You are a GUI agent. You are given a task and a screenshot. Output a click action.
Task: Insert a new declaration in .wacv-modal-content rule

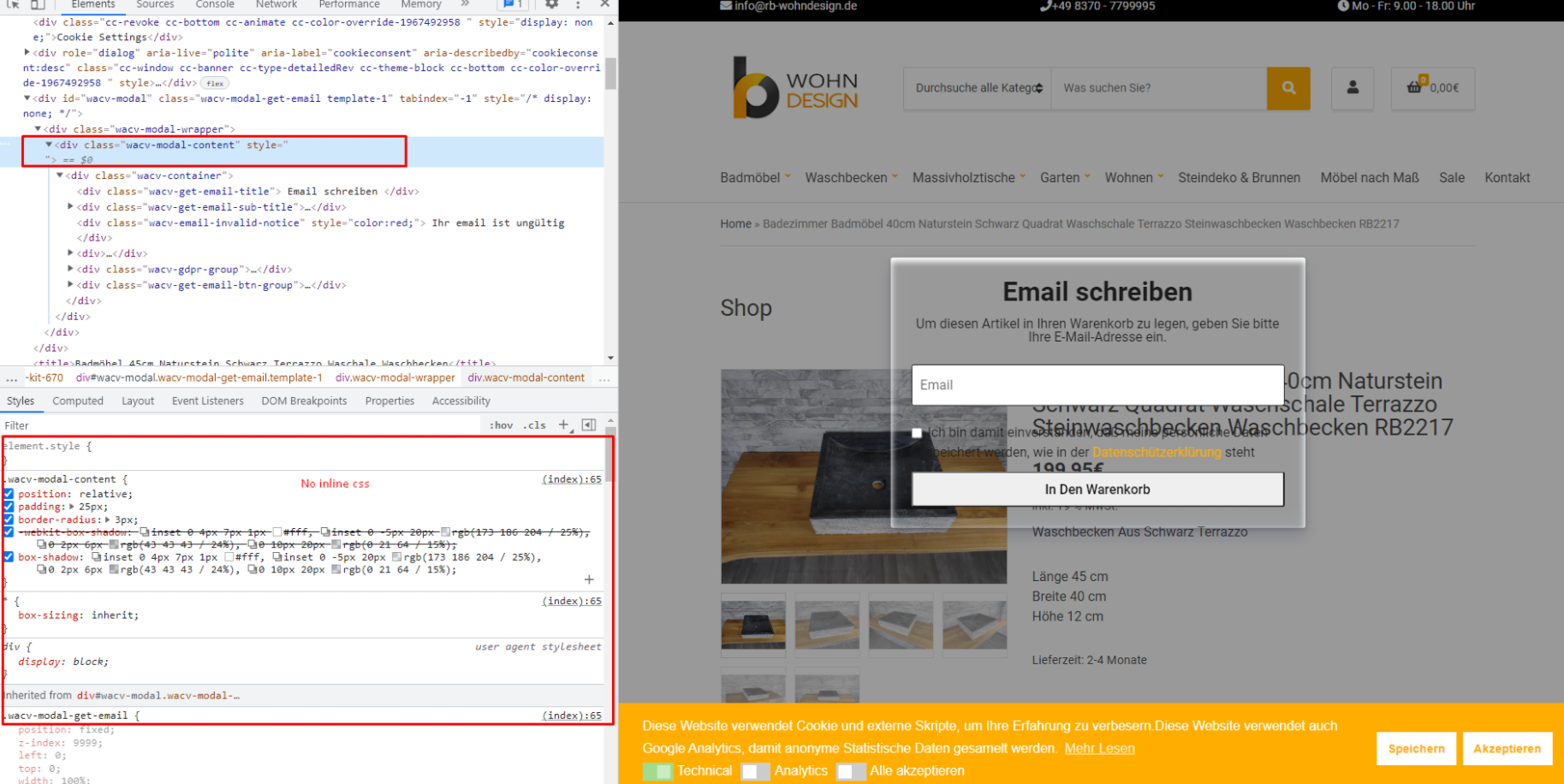click(x=589, y=579)
